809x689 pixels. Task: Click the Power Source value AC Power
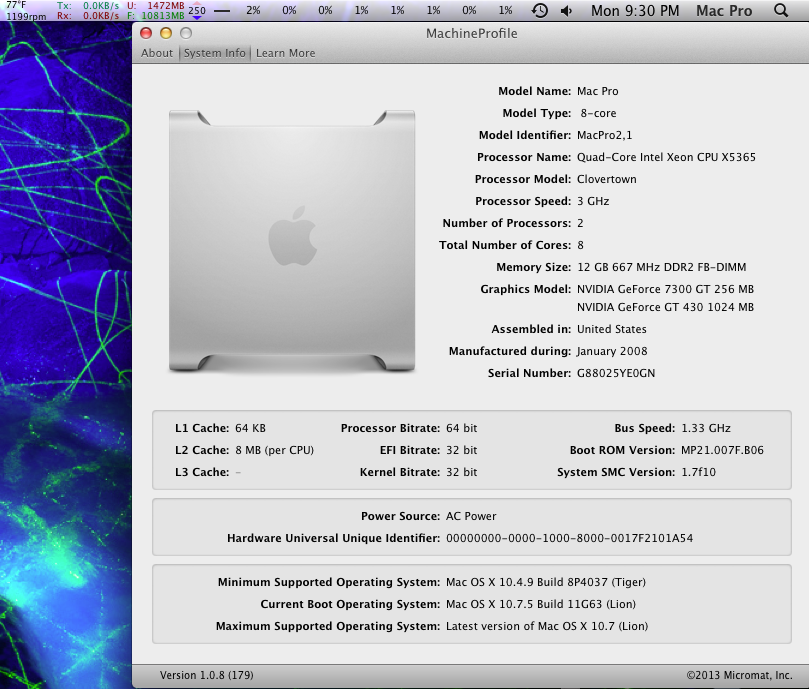(471, 516)
